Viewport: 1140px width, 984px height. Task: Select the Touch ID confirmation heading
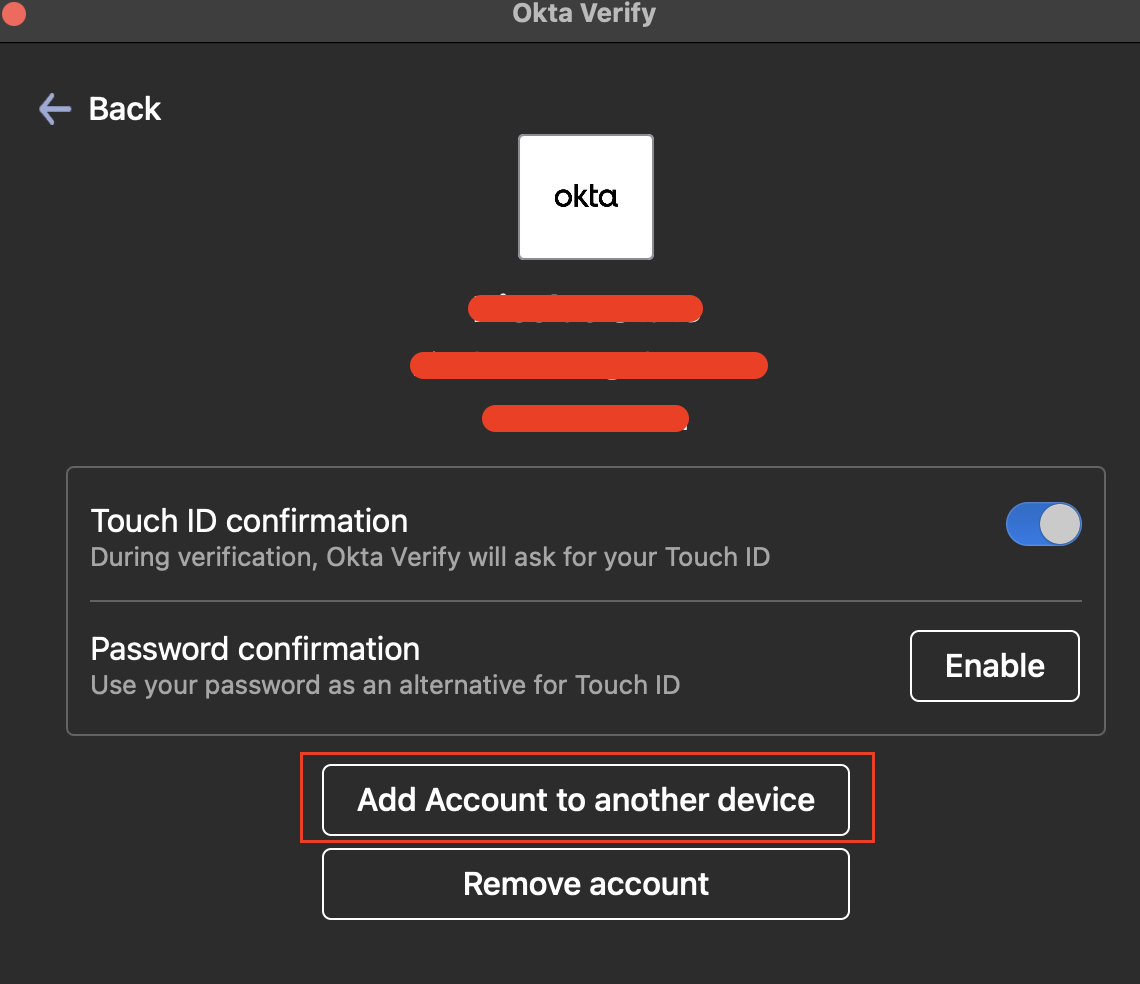(249, 521)
